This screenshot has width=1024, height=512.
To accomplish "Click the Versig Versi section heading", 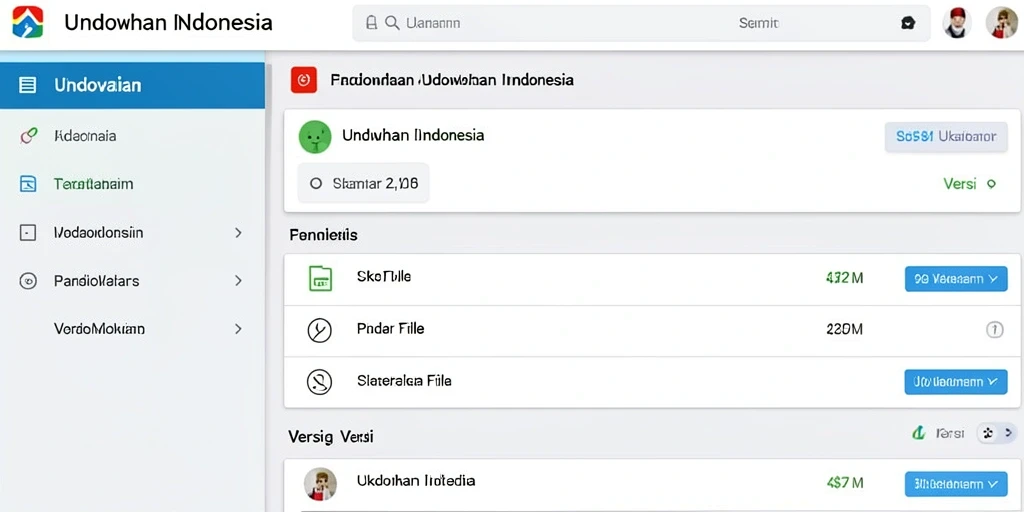I will [x=330, y=437].
